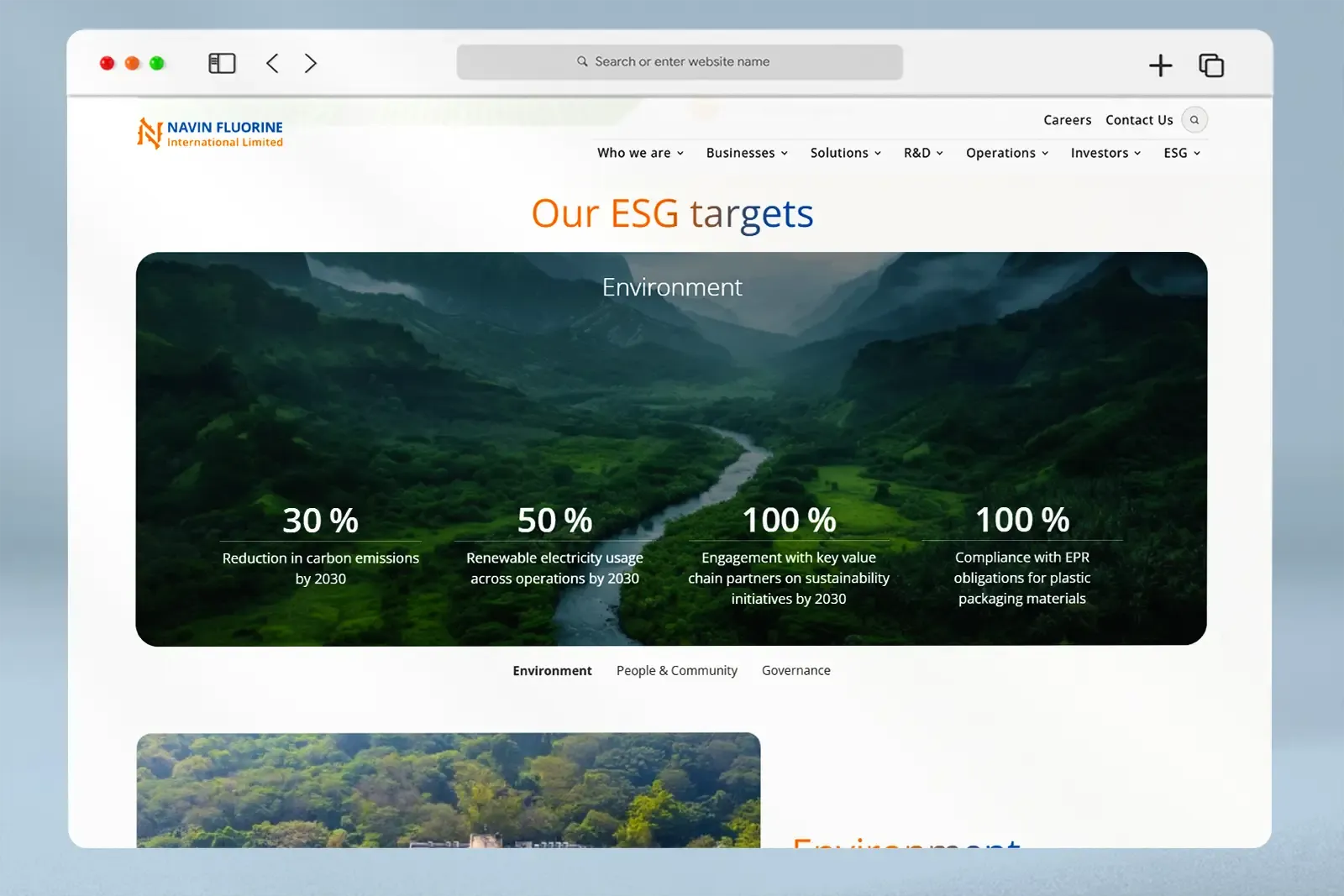Focus the address bar search field
The height and width of the screenshot is (896, 1344).
coord(680,62)
